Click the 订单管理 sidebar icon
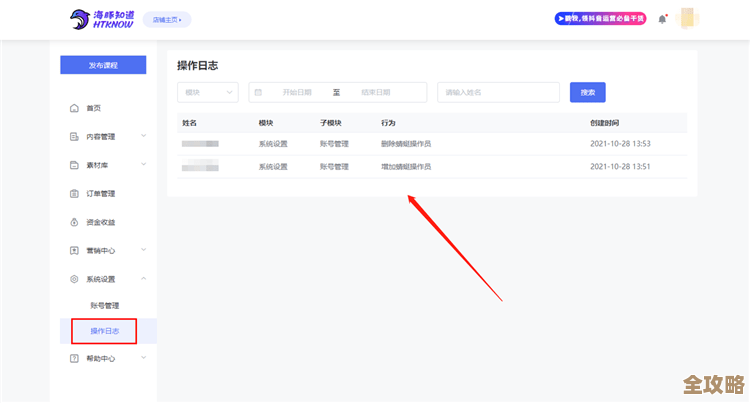 (x=74, y=194)
